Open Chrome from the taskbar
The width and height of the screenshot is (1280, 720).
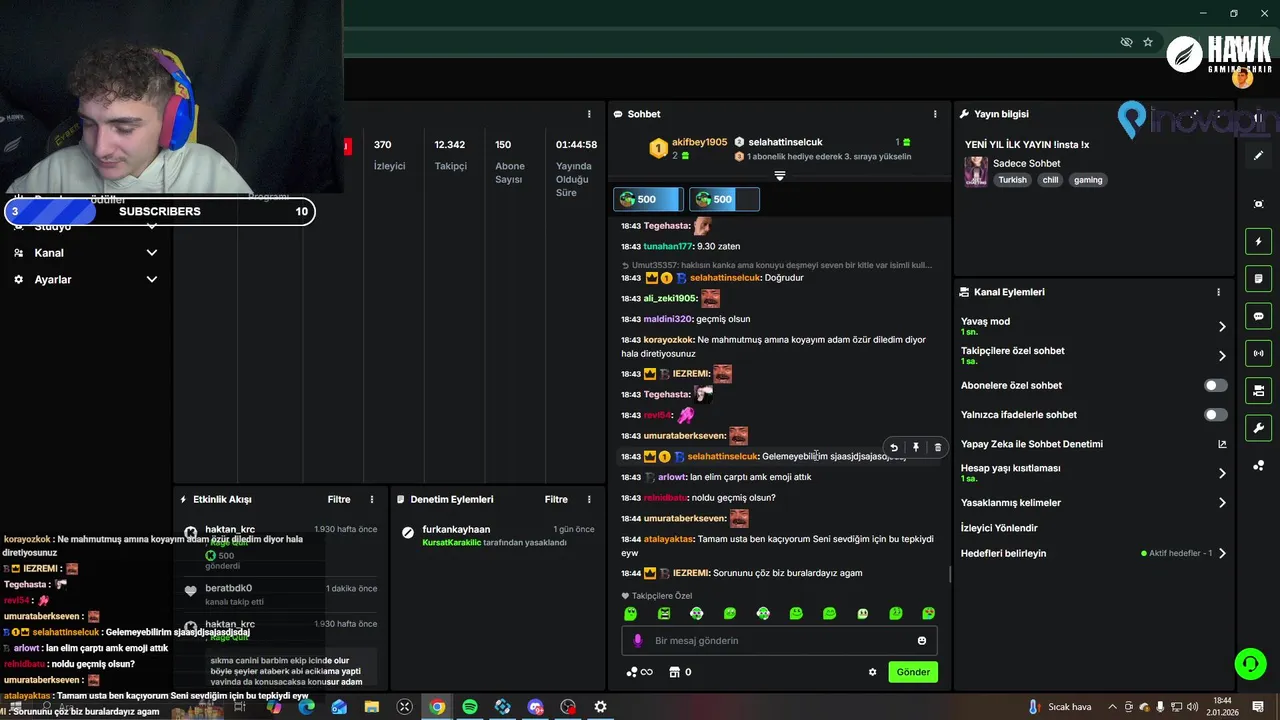pyautogui.click(x=437, y=707)
